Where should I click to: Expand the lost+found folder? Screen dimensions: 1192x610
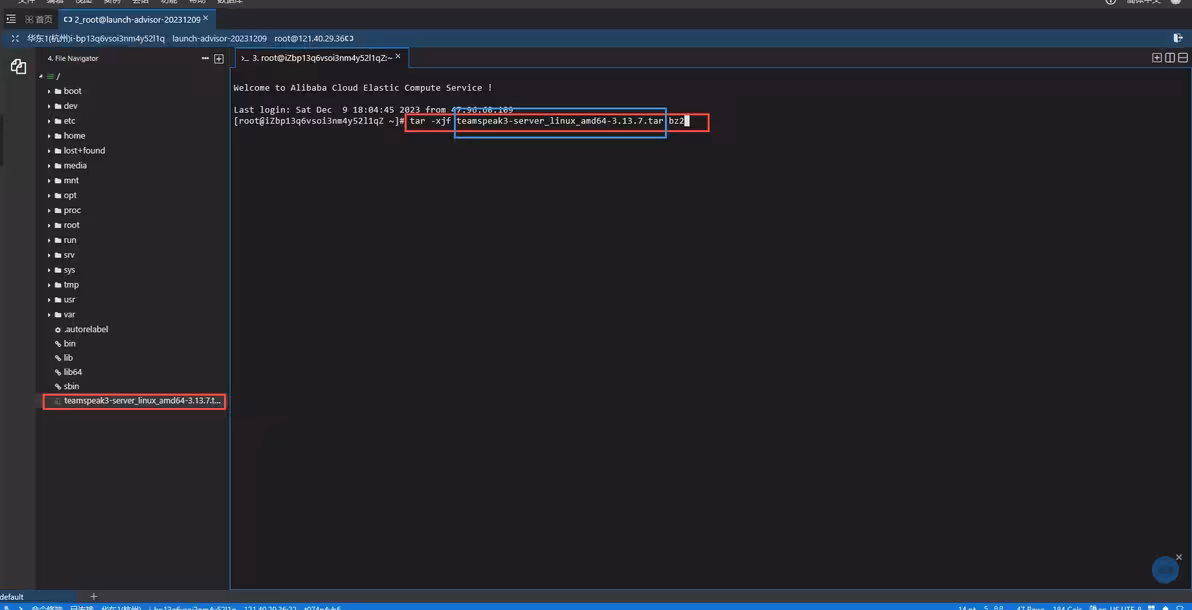click(x=49, y=151)
